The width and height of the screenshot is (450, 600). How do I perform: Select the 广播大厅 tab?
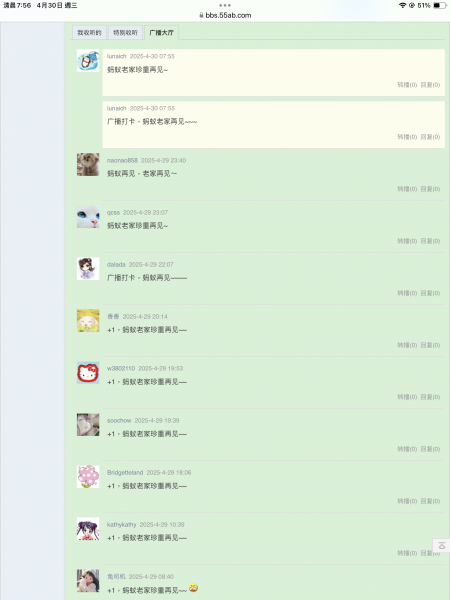pos(161,33)
